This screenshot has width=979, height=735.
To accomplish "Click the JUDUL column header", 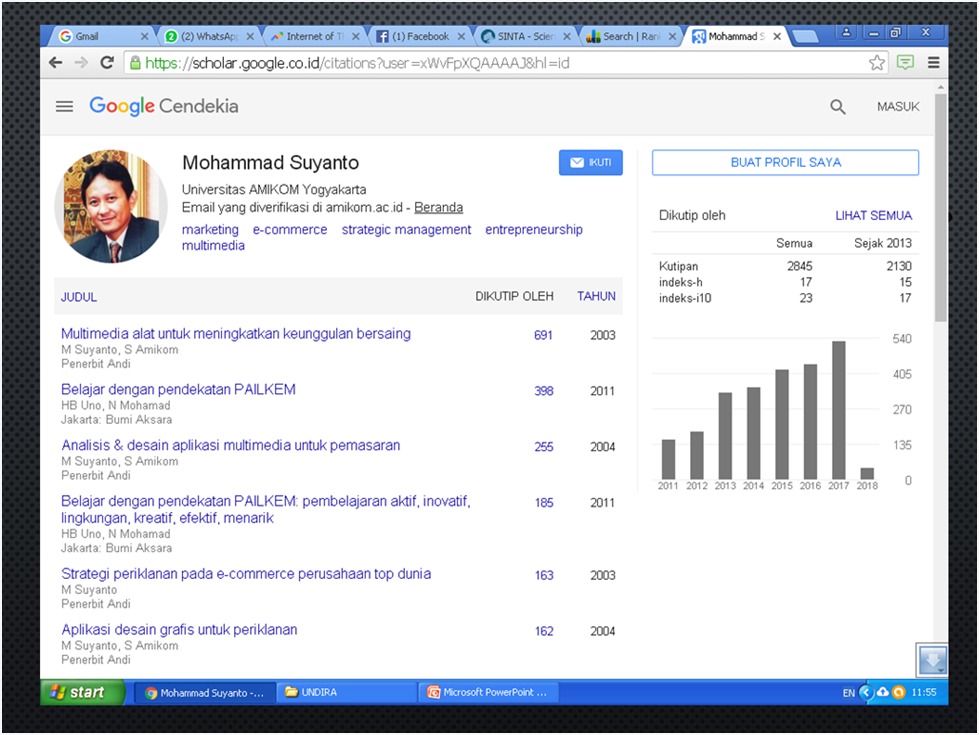I will [x=79, y=297].
